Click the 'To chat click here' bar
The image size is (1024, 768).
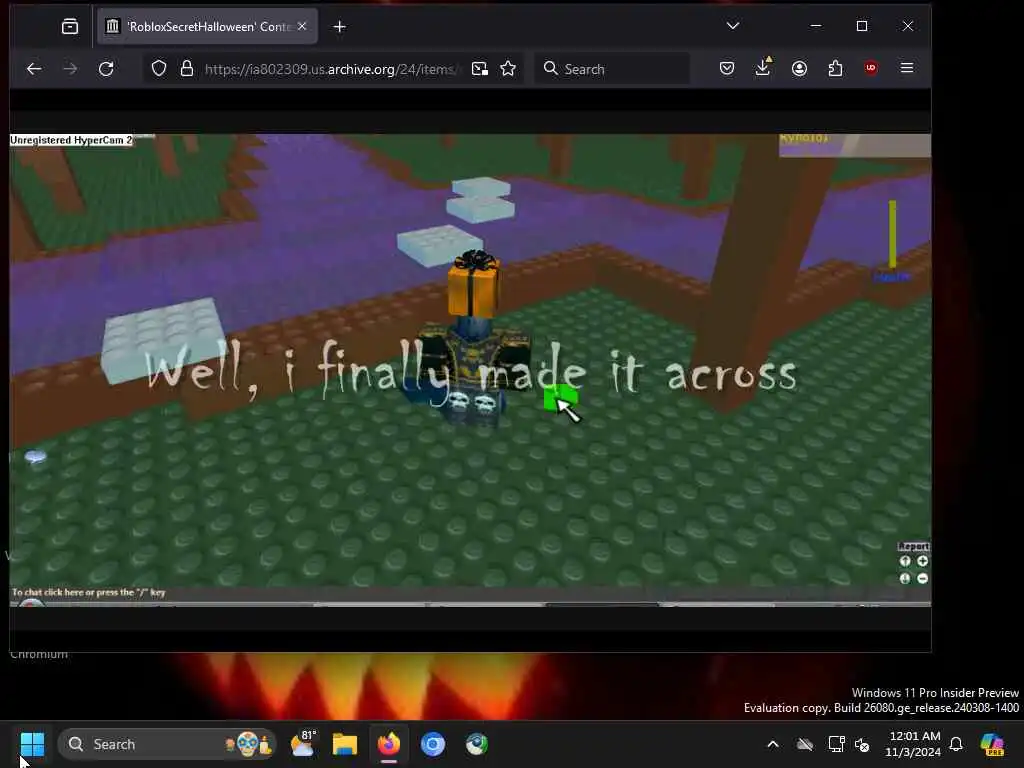point(88,592)
